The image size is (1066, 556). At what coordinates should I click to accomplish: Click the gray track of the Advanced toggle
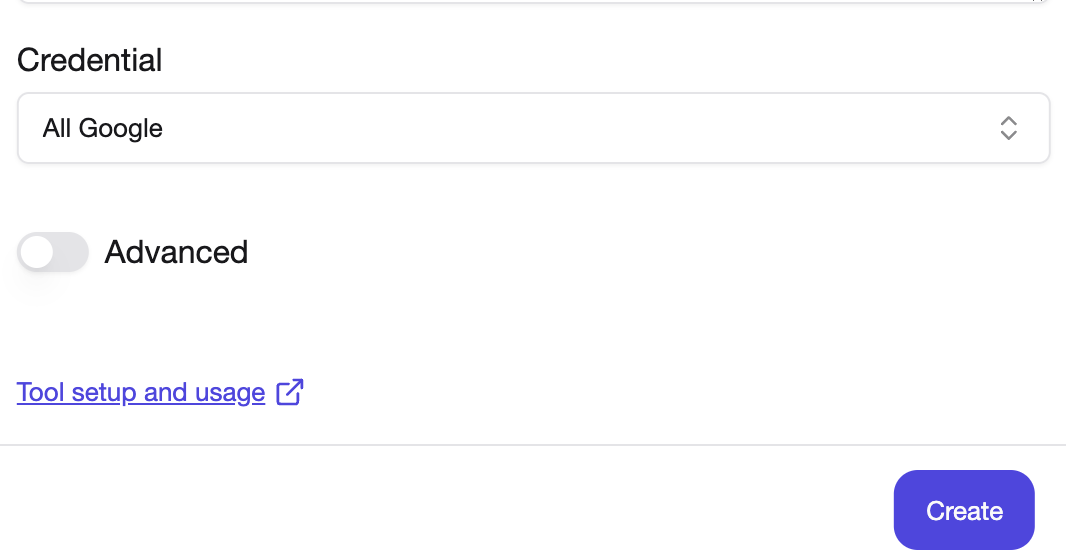71,252
